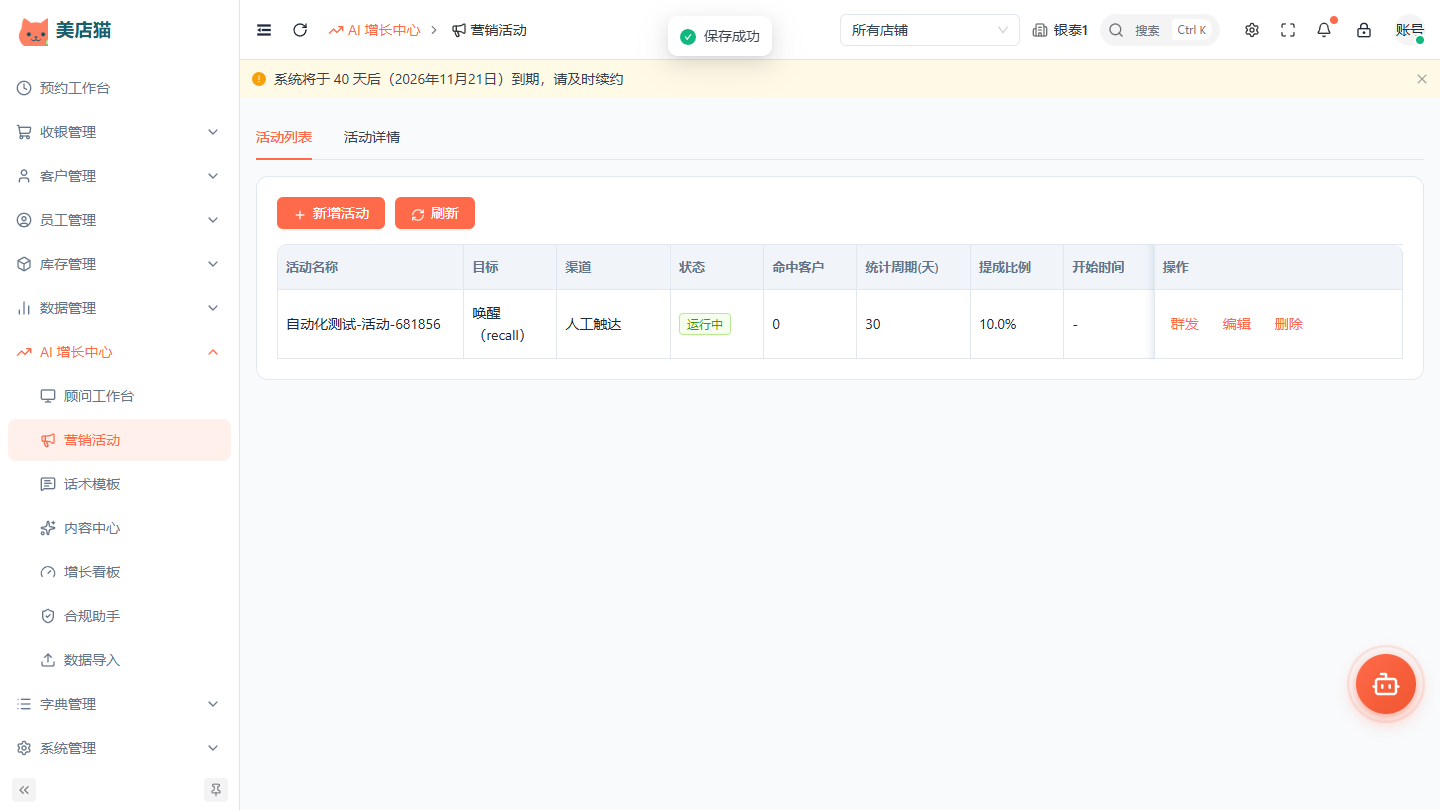Expand 系统管理 chevron

pyautogui.click(x=212, y=748)
